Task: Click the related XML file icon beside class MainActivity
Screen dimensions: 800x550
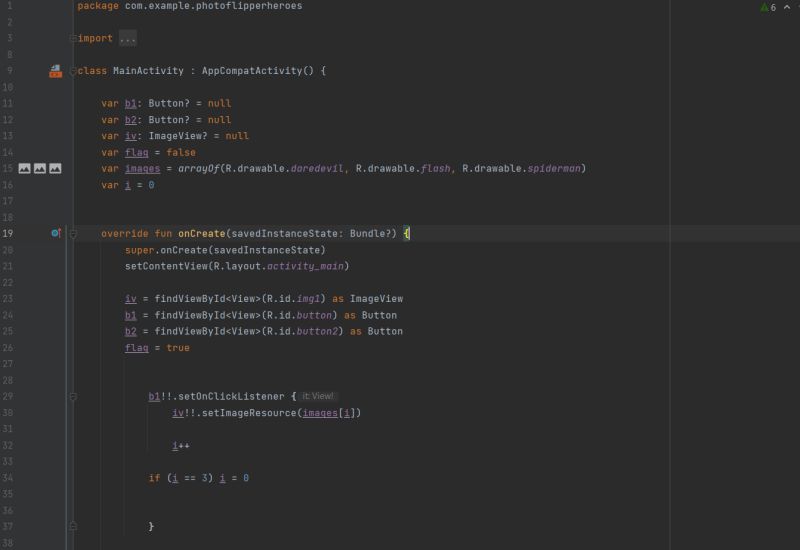Action: click(x=56, y=71)
